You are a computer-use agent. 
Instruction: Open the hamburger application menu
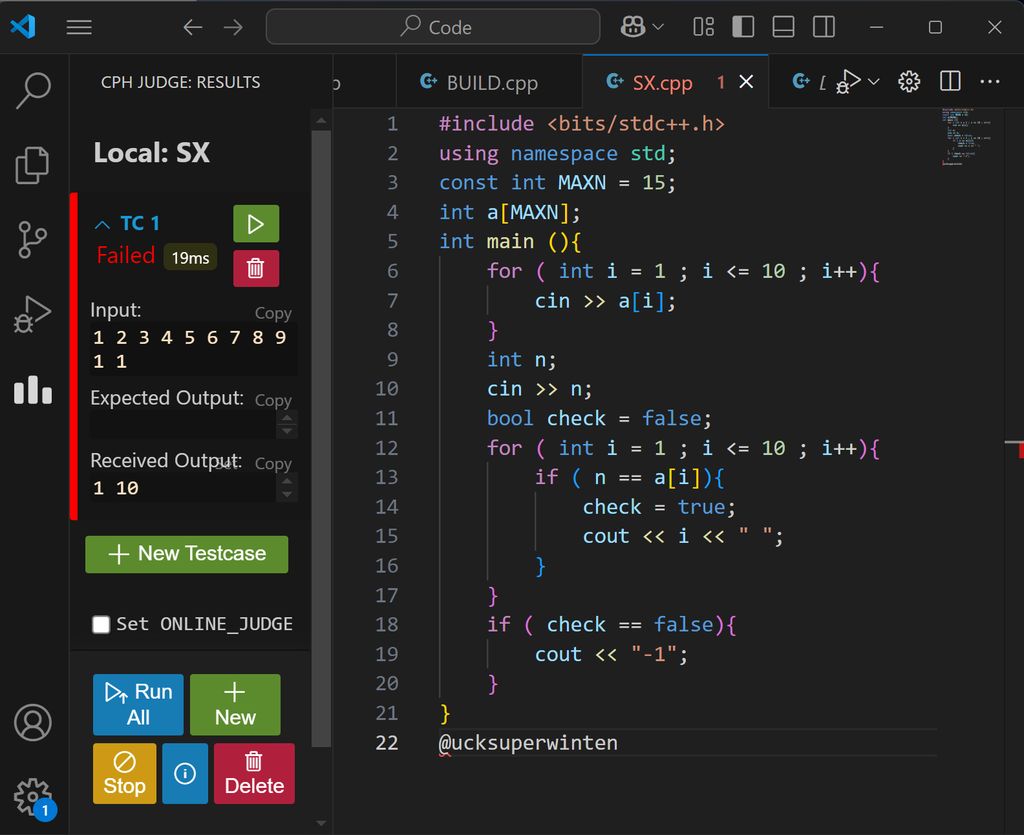click(79, 27)
